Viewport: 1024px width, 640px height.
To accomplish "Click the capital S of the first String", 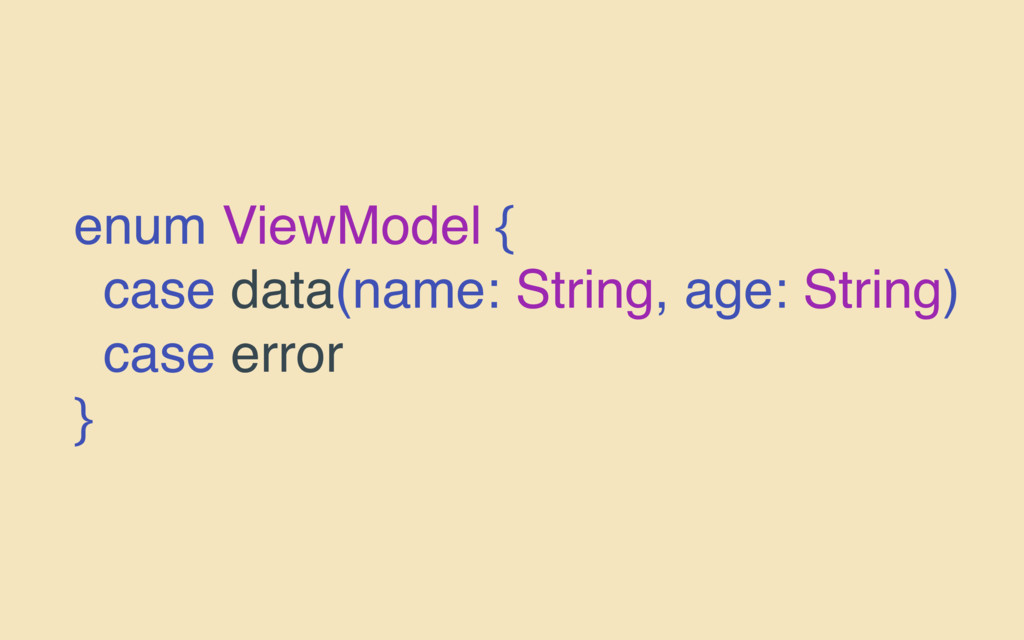I will tap(532, 289).
